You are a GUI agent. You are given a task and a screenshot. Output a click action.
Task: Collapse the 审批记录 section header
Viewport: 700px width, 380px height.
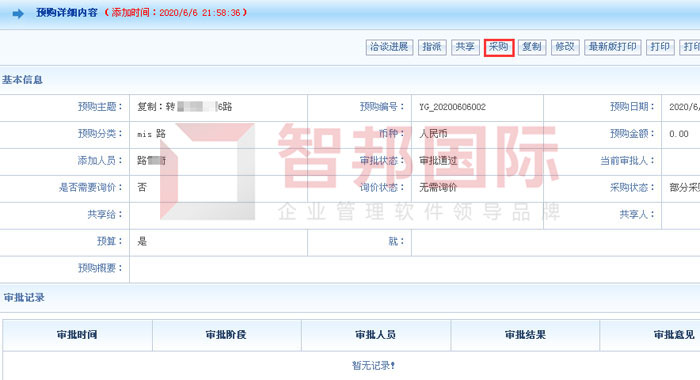tap(24, 298)
